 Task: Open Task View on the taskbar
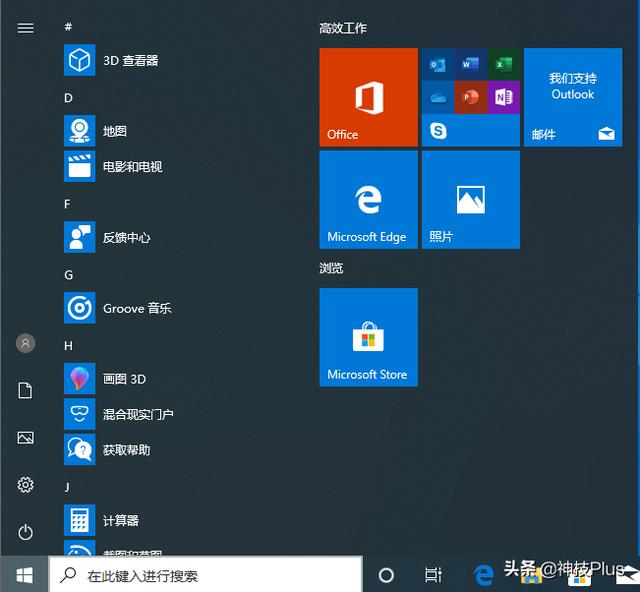433,575
